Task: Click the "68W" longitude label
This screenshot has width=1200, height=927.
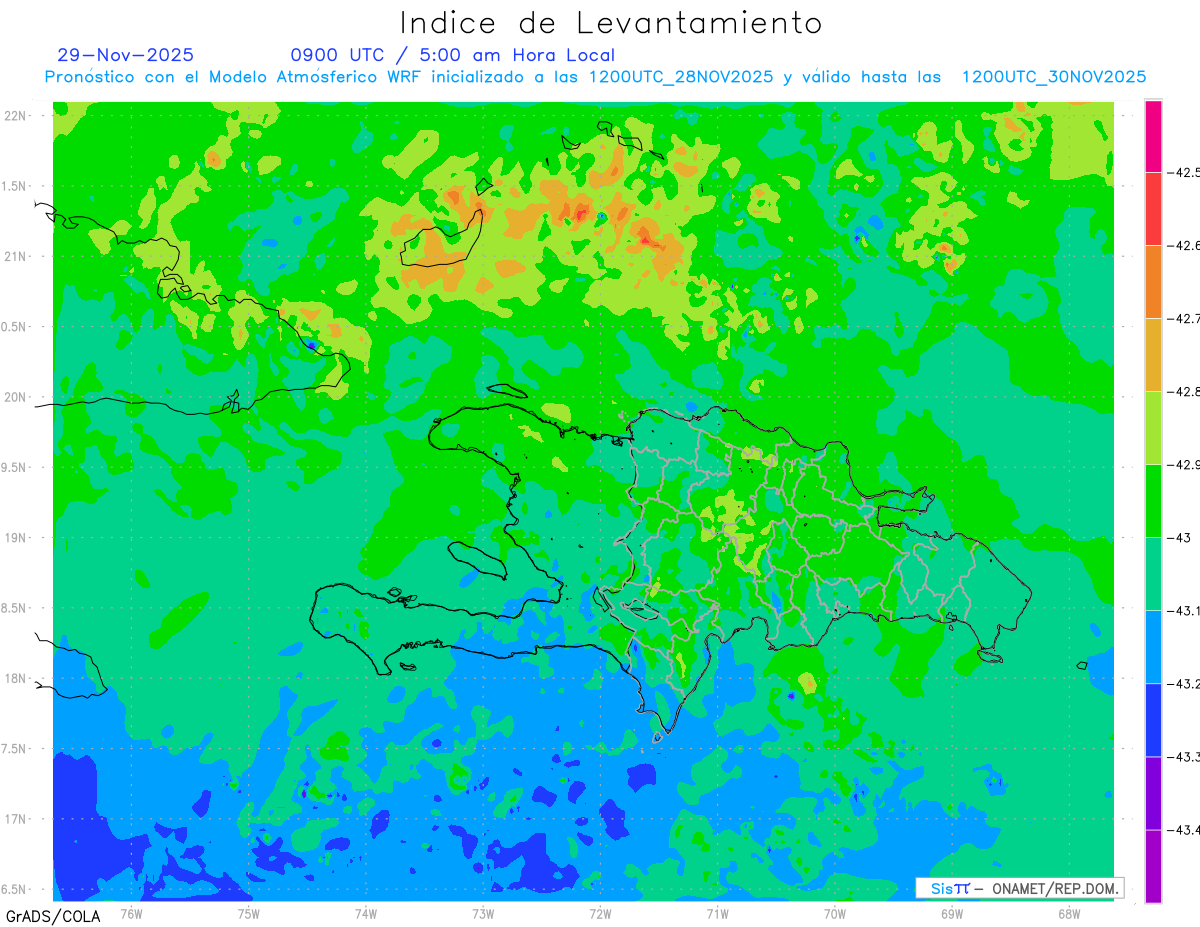Action: pyautogui.click(x=1069, y=913)
